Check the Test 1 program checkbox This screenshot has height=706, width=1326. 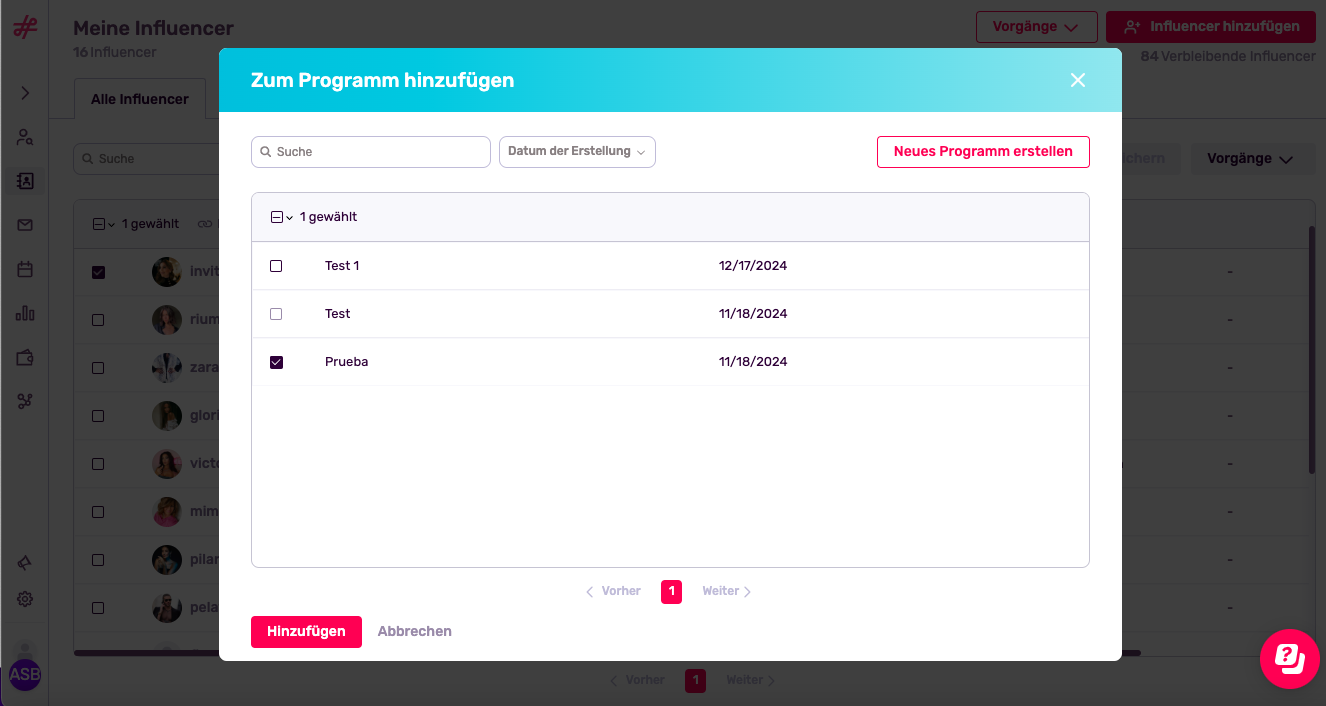pyautogui.click(x=276, y=266)
